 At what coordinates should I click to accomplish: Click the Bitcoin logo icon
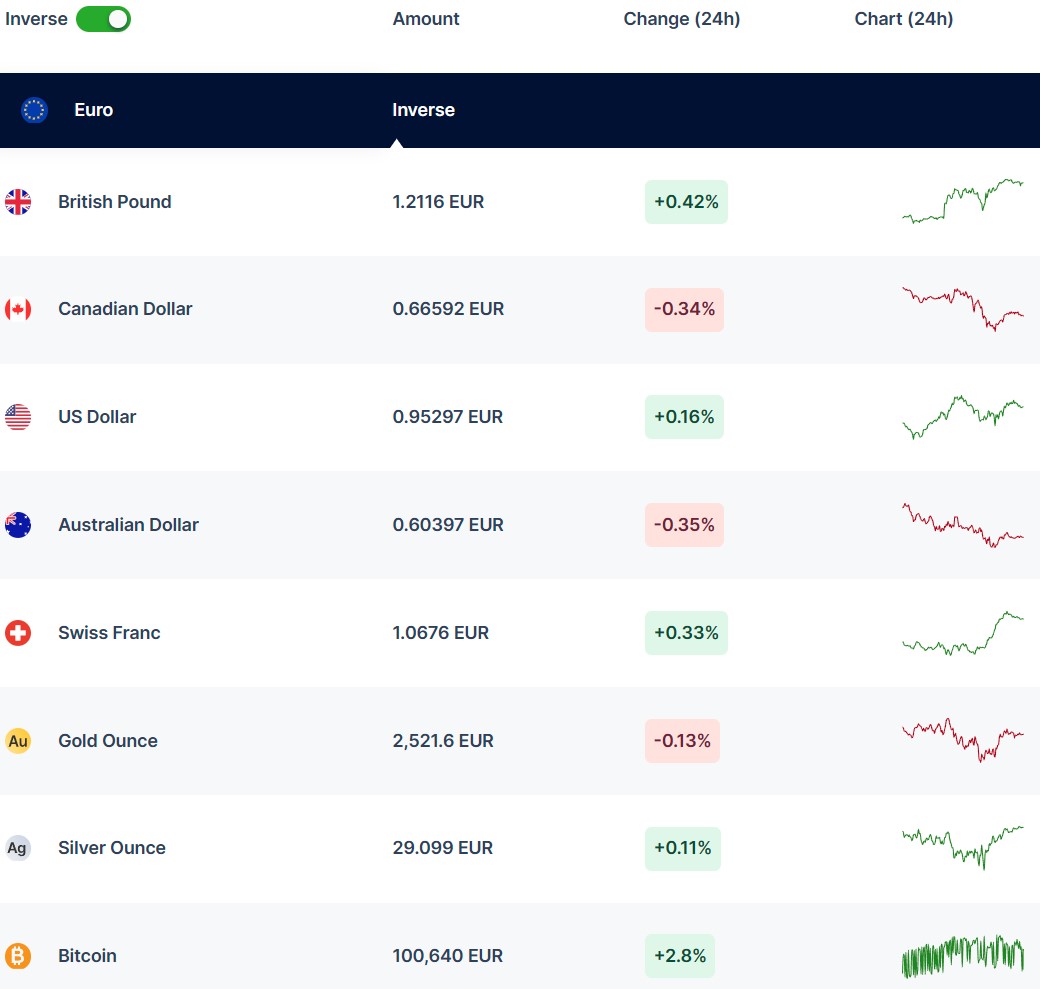[18, 956]
